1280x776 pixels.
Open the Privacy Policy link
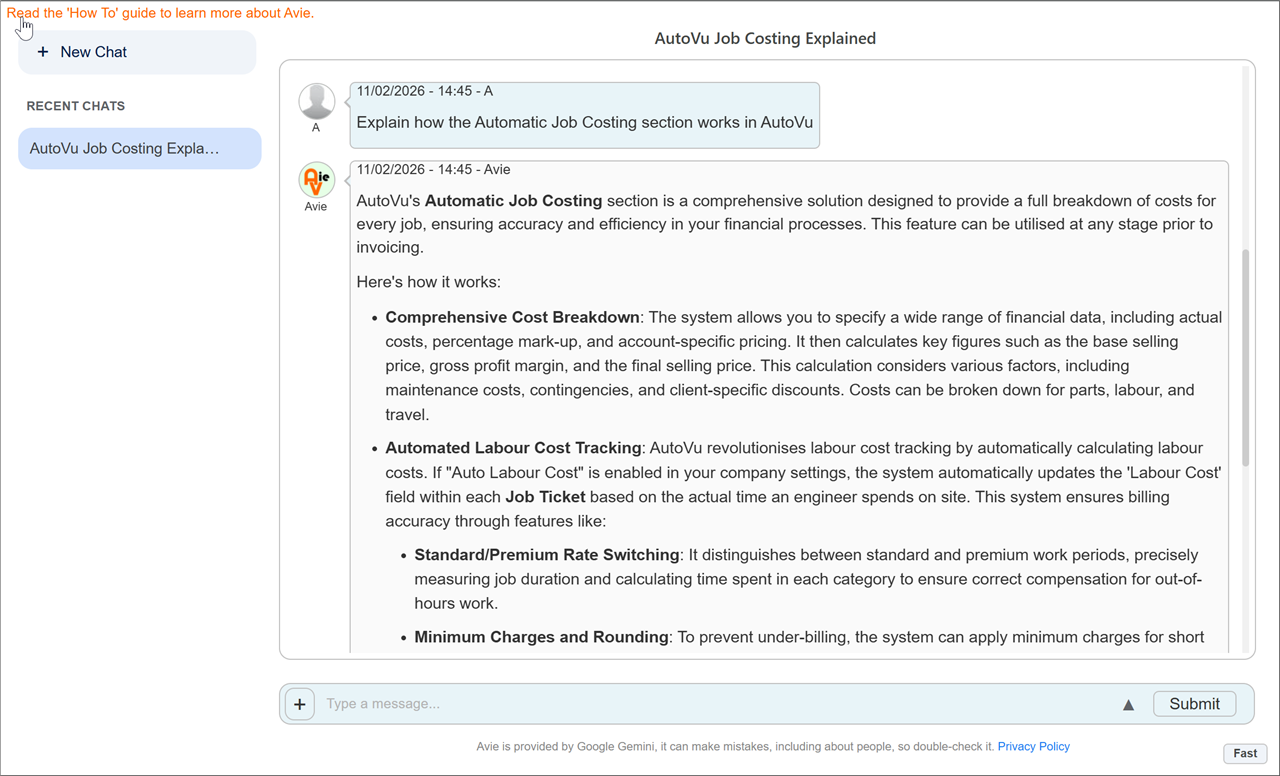click(1033, 746)
